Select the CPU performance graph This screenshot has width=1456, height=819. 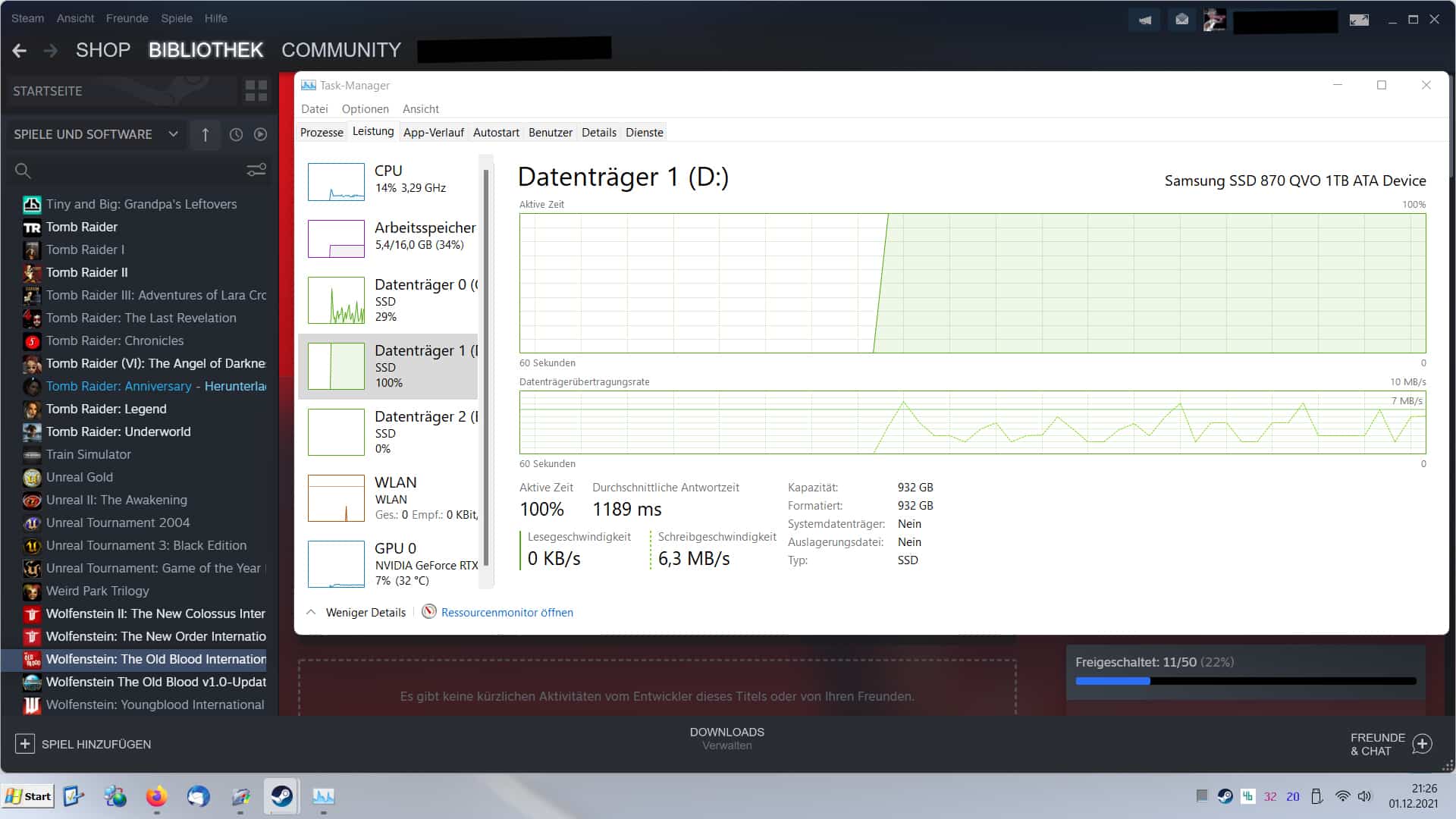(336, 182)
